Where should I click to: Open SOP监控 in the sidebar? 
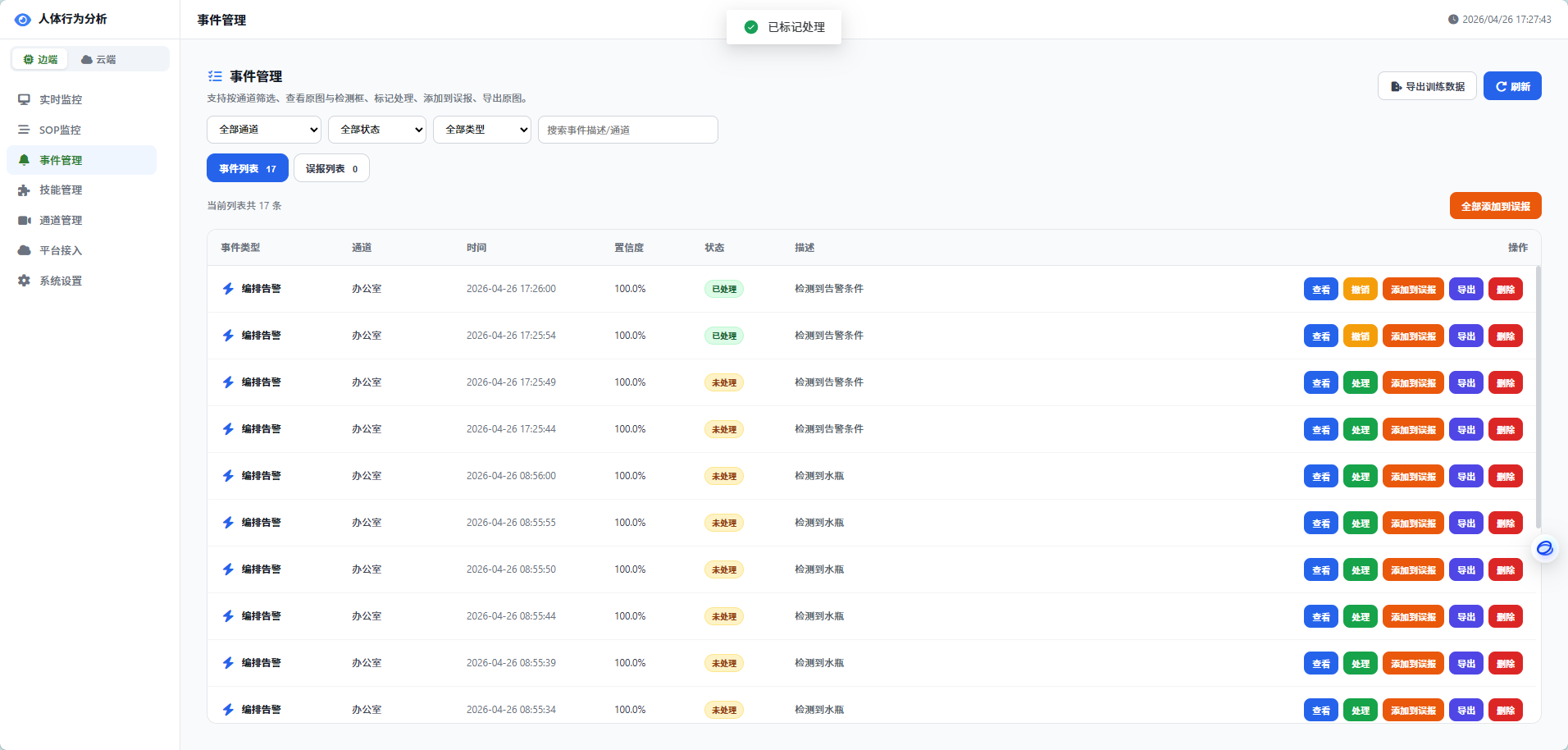tap(81, 130)
